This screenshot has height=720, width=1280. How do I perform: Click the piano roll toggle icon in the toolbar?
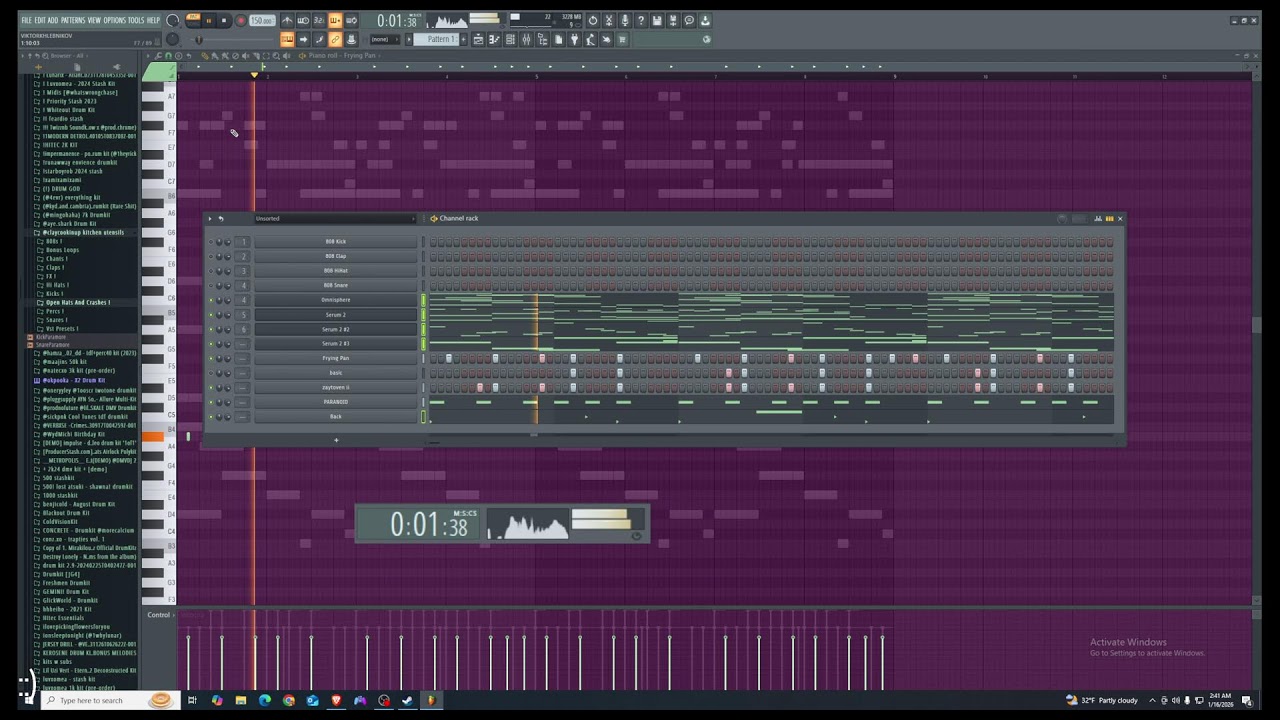(494, 39)
